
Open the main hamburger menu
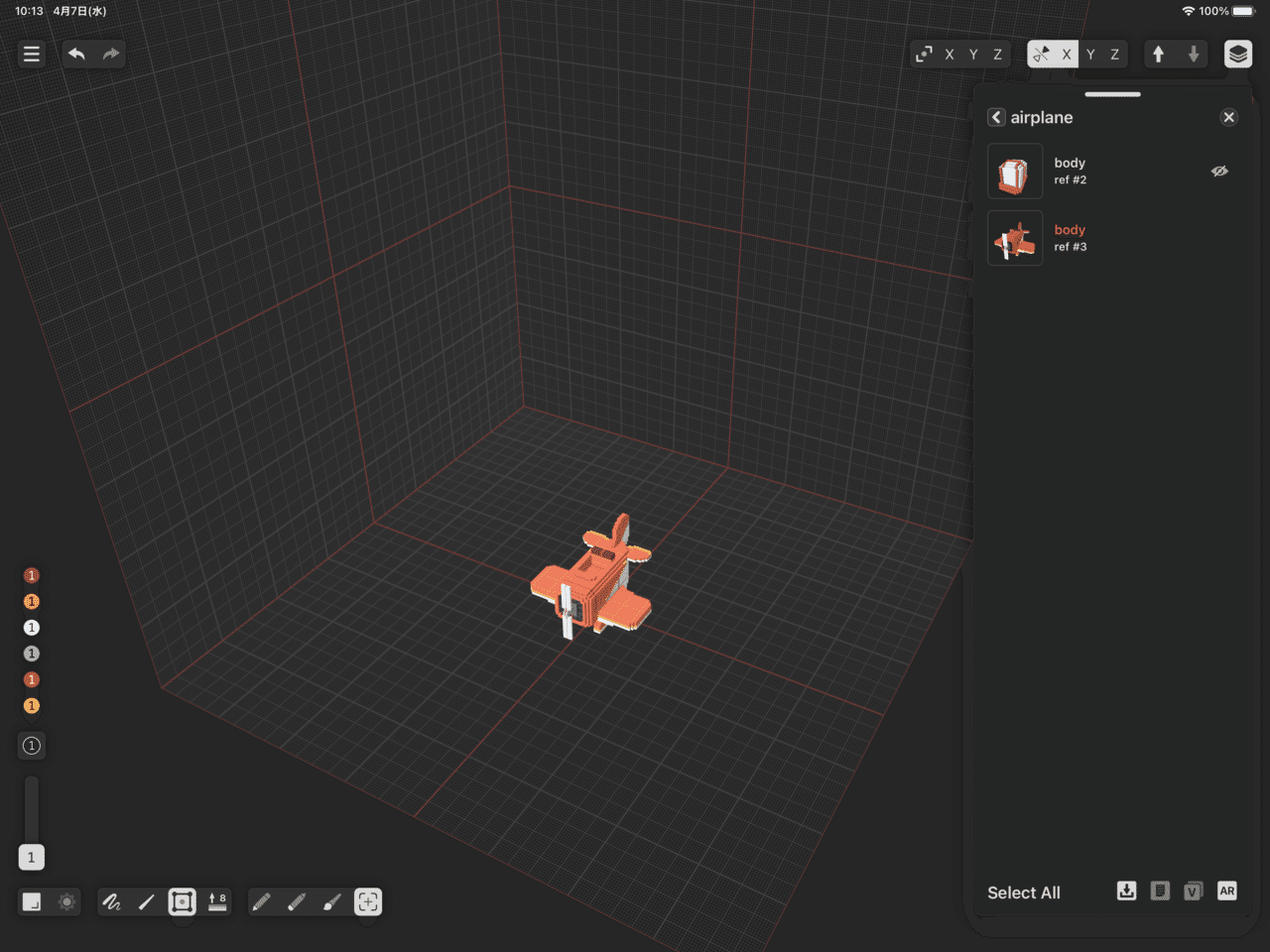31,54
